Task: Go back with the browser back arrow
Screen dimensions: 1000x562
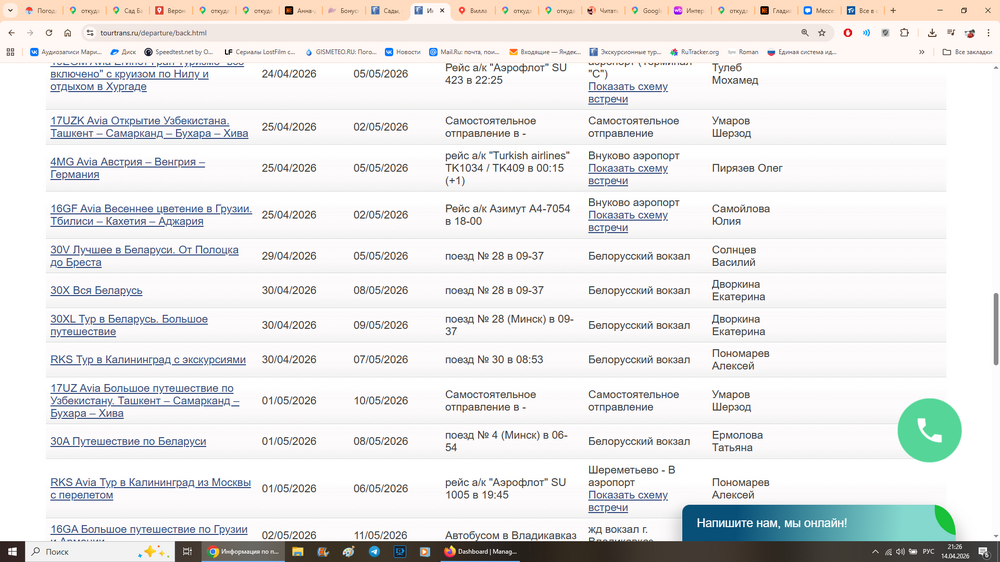Action: click(x=12, y=33)
